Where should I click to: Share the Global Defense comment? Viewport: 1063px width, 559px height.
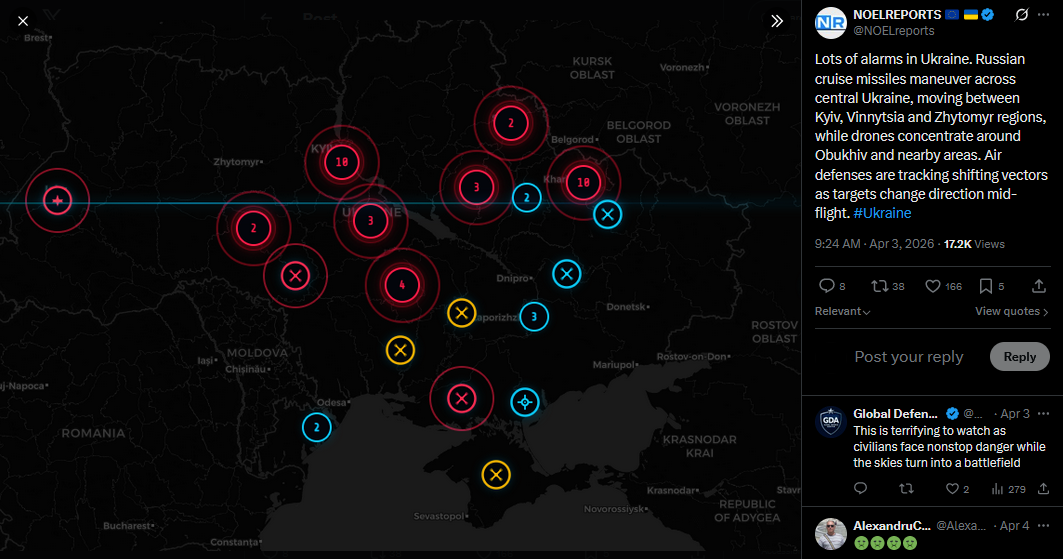[1043, 489]
